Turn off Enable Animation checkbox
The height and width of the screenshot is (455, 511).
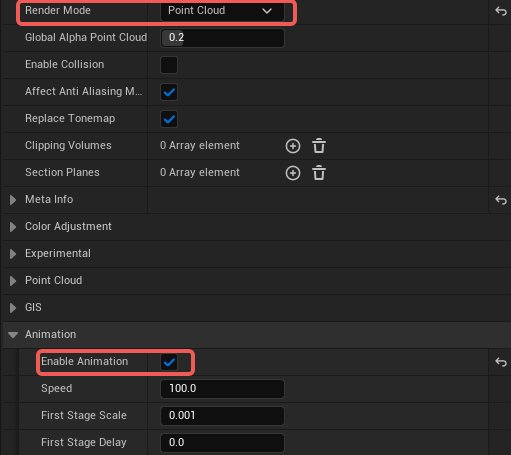point(169,362)
